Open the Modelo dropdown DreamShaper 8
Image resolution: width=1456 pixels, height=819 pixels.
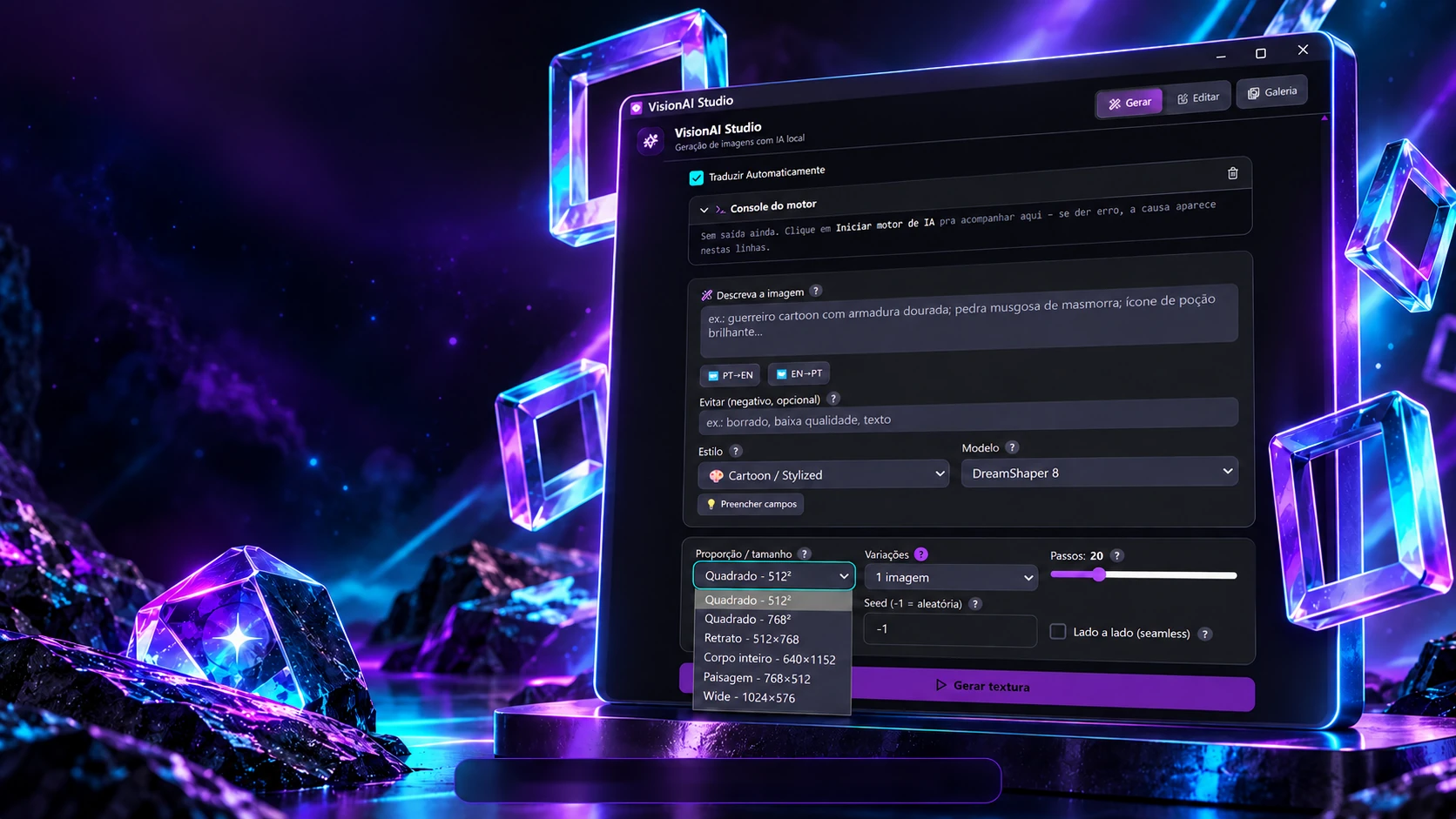(1099, 473)
